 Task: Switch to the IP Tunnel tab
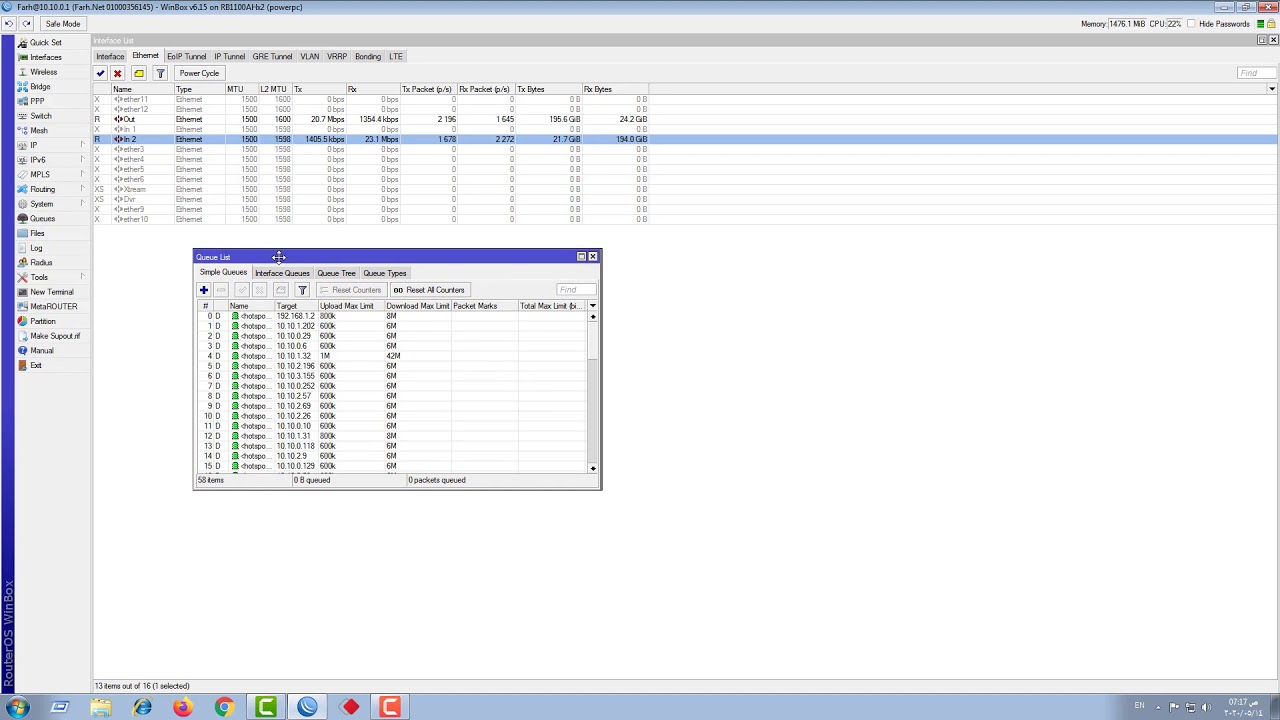(x=229, y=57)
